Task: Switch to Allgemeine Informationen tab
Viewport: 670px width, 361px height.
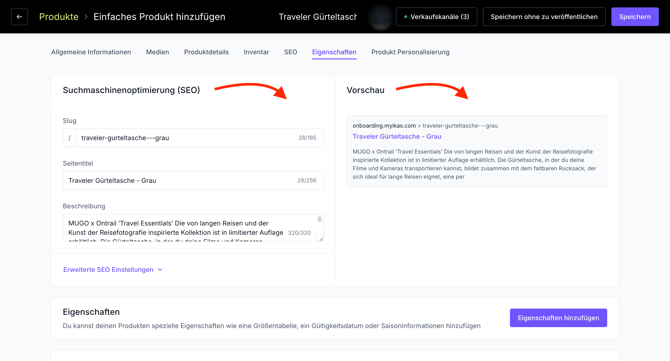Action: [91, 52]
